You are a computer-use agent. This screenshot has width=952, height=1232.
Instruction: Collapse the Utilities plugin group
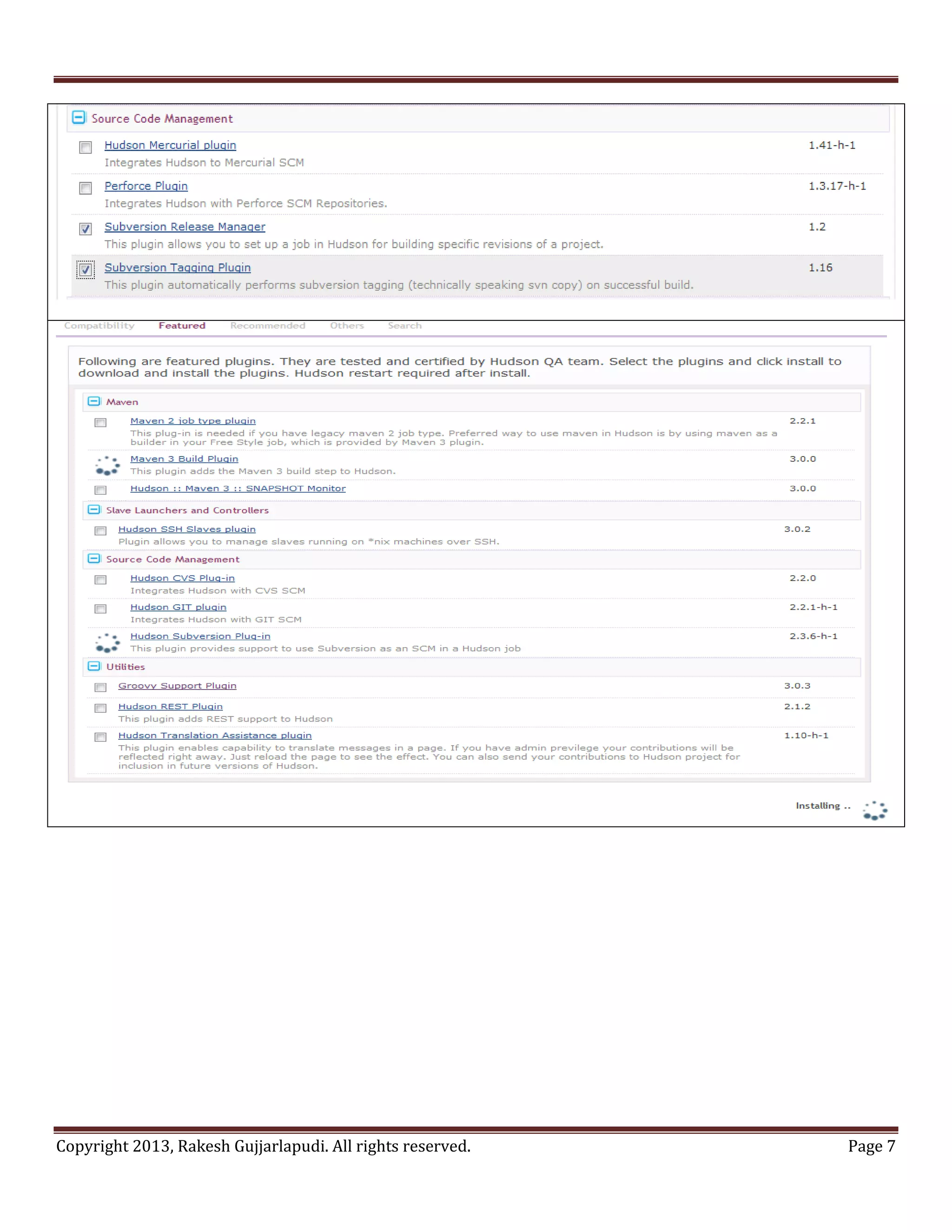(94, 666)
